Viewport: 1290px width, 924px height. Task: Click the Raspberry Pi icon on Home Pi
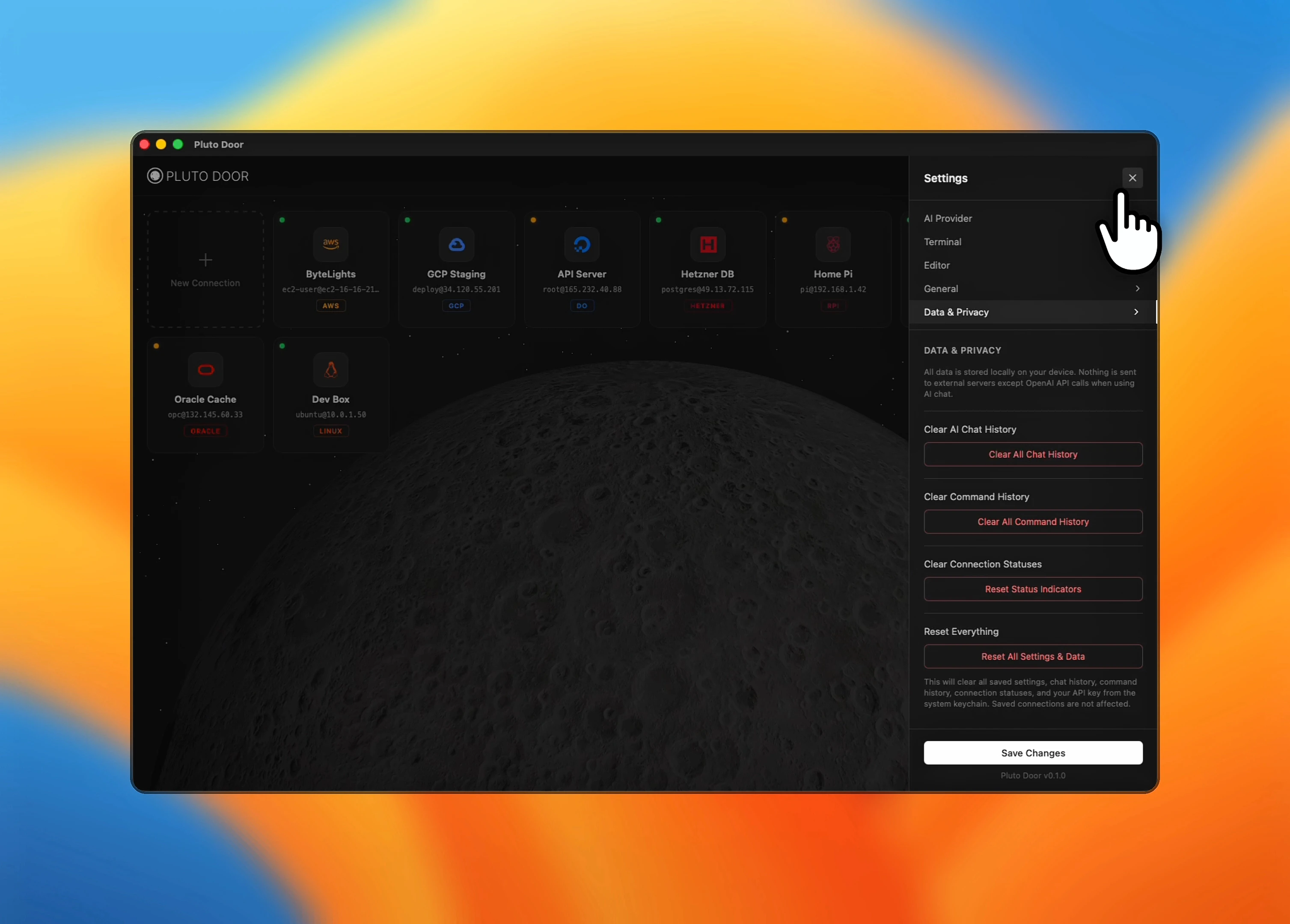(833, 245)
